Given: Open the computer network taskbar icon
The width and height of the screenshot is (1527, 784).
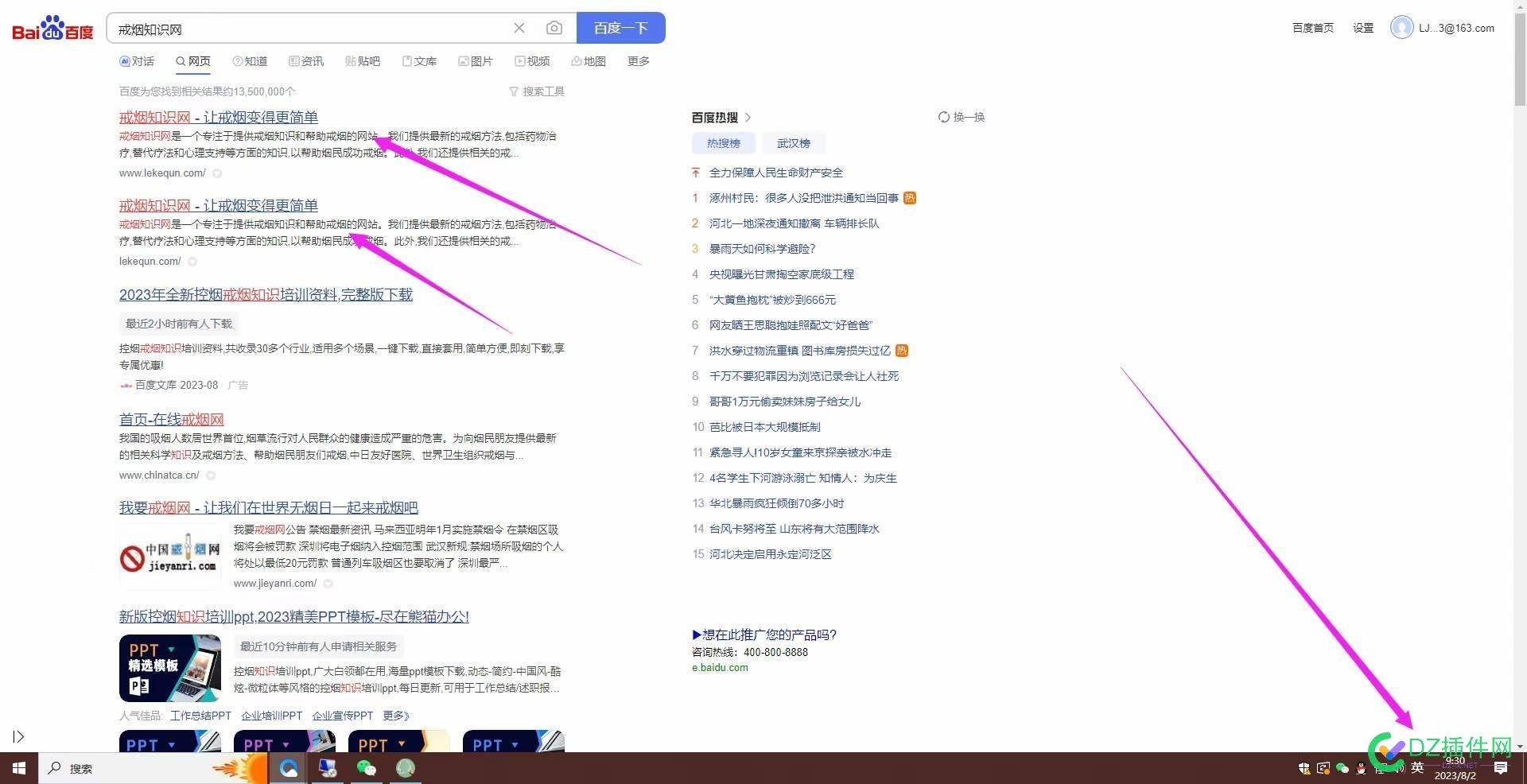Looking at the screenshot, I should pos(328,768).
